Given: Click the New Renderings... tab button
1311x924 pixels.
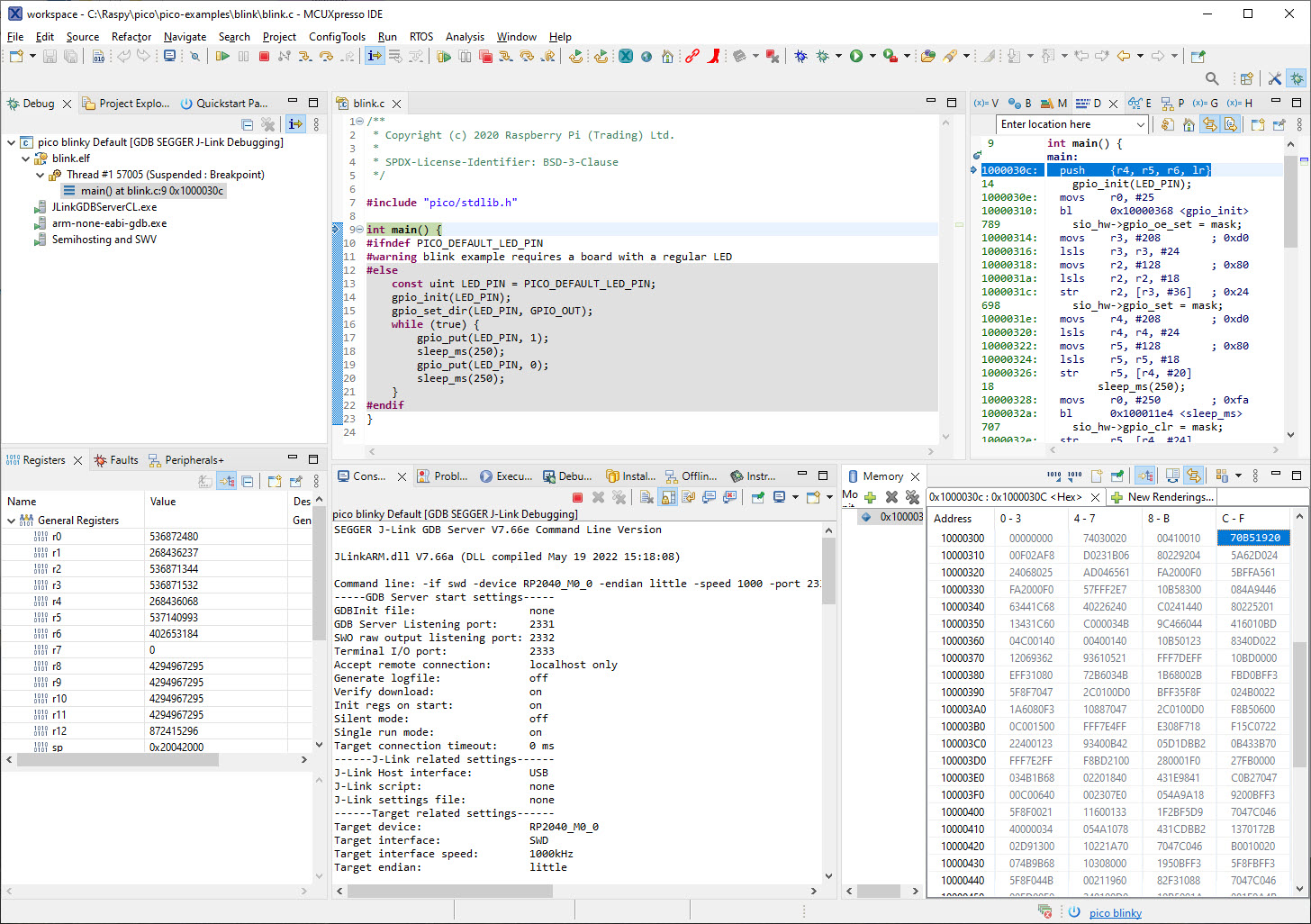Looking at the screenshot, I should click(x=1162, y=497).
